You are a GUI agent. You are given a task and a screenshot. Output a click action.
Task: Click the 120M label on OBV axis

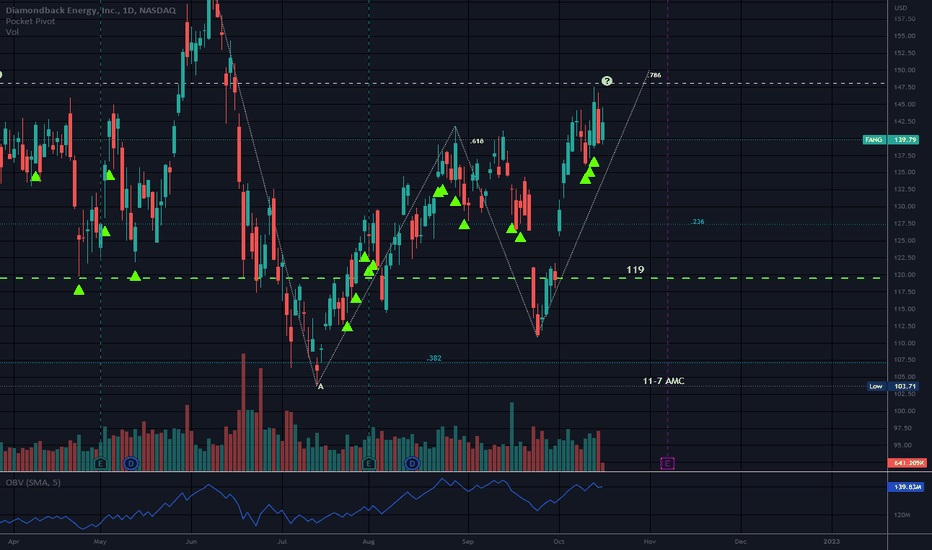[902, 515]
